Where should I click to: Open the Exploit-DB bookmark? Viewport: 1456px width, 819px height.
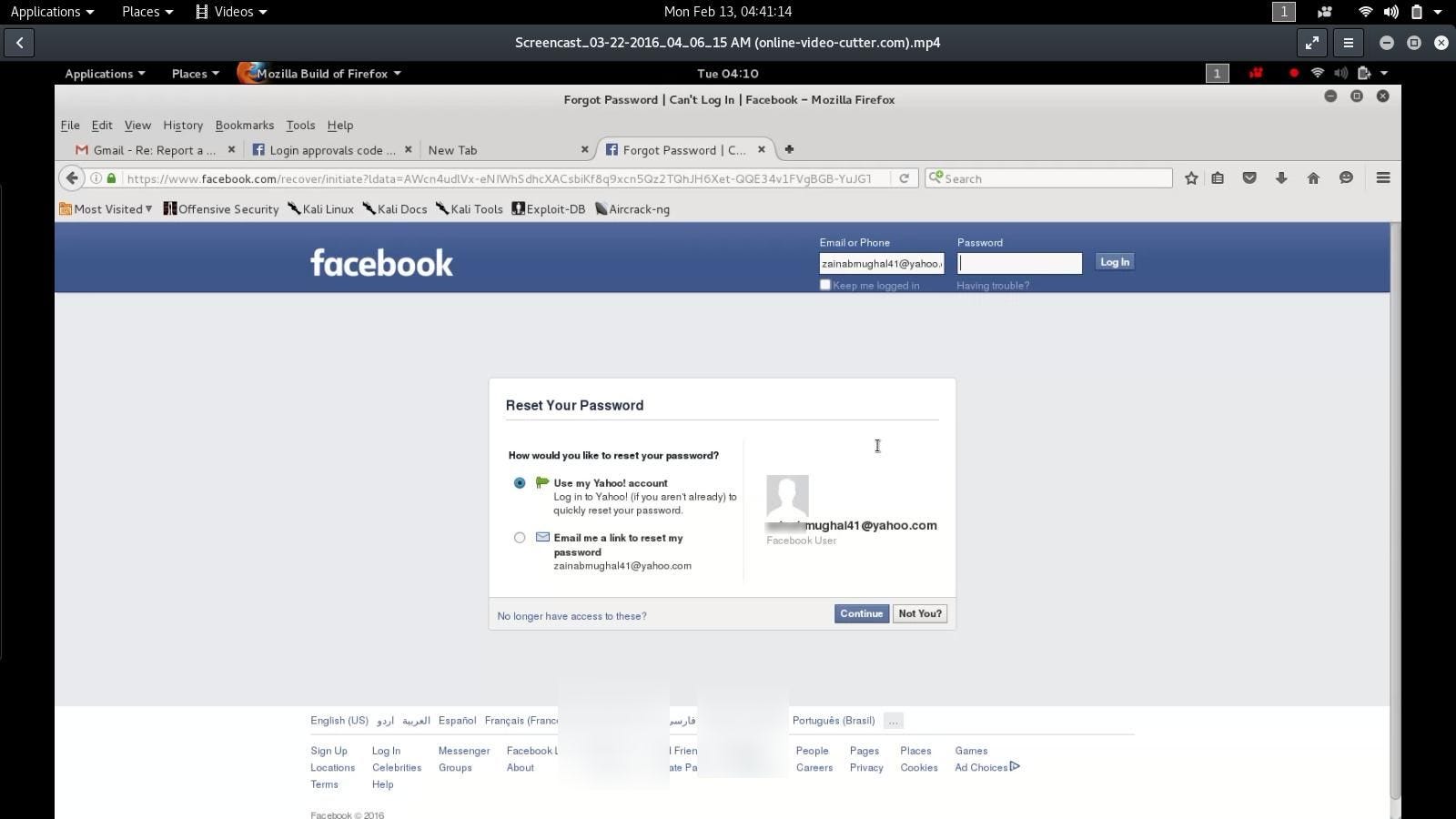pos(548,209)
